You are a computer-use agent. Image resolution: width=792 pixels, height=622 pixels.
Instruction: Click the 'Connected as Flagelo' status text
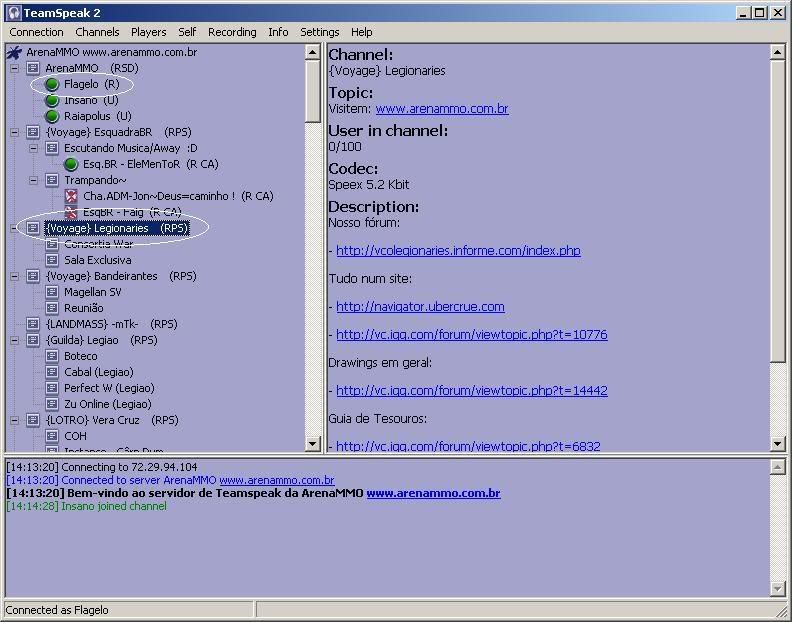(x=57, y=610)
